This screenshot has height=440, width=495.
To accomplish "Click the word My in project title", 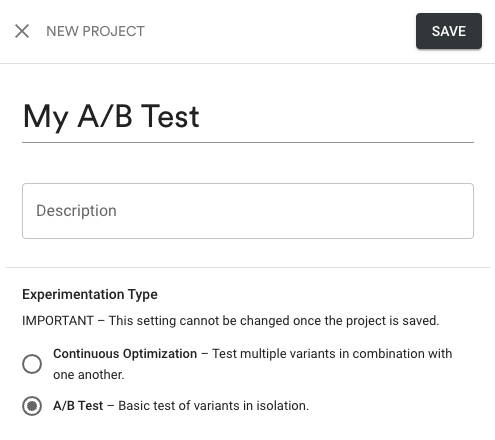I will tap(46, 117).
